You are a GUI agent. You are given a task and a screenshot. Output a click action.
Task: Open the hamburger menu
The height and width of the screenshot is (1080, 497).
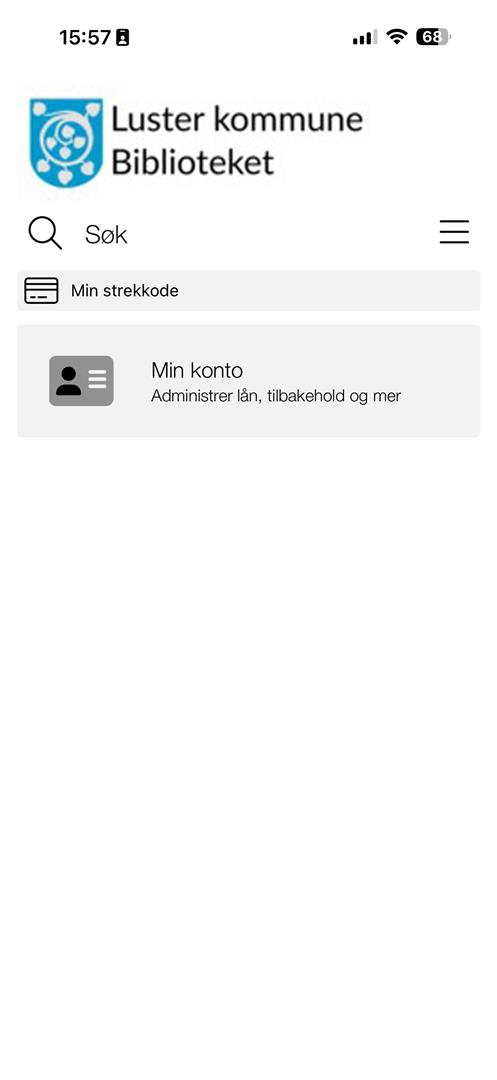pyautogui.click(x=454, y=232)
